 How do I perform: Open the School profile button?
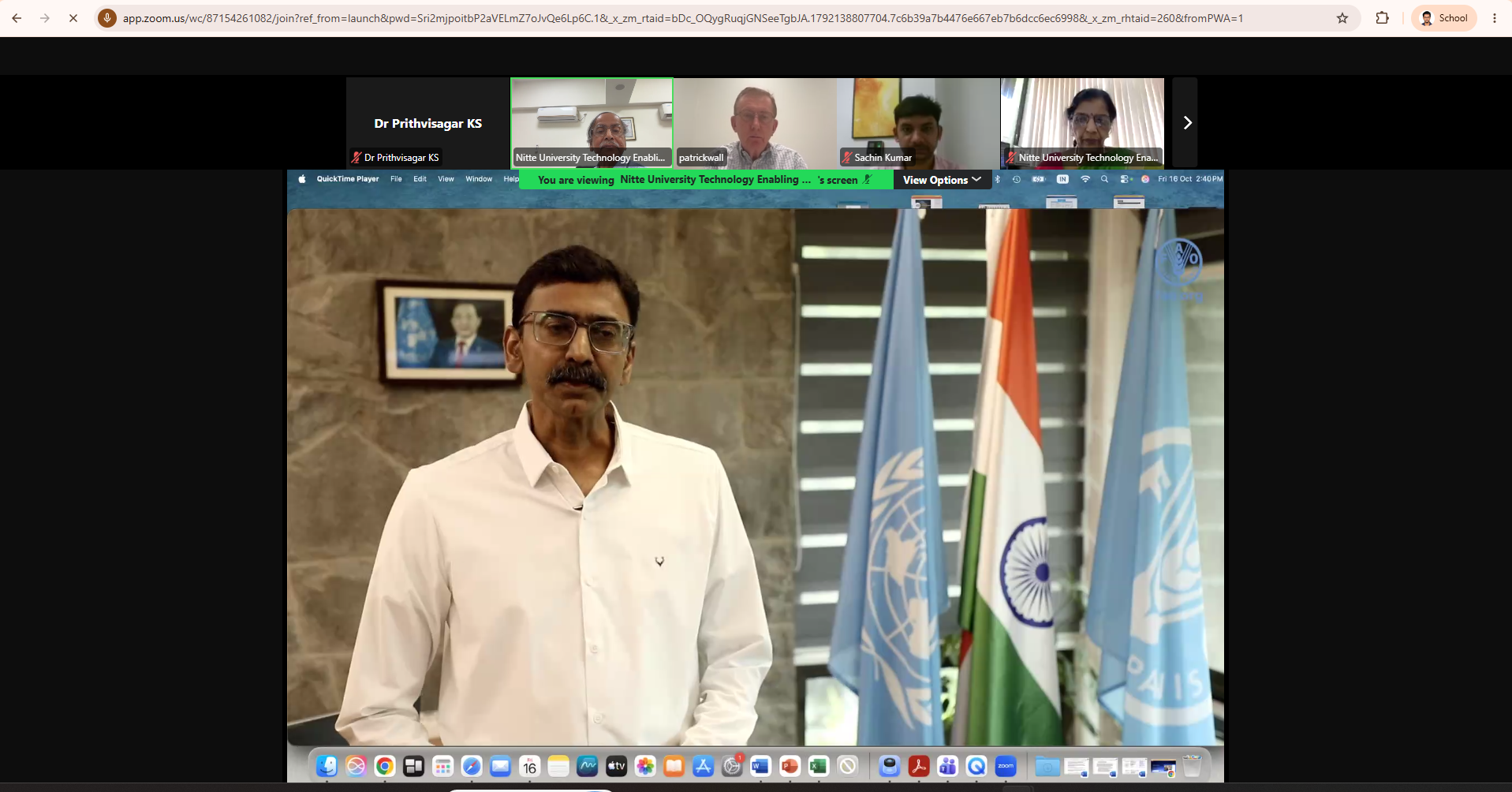1444,18
